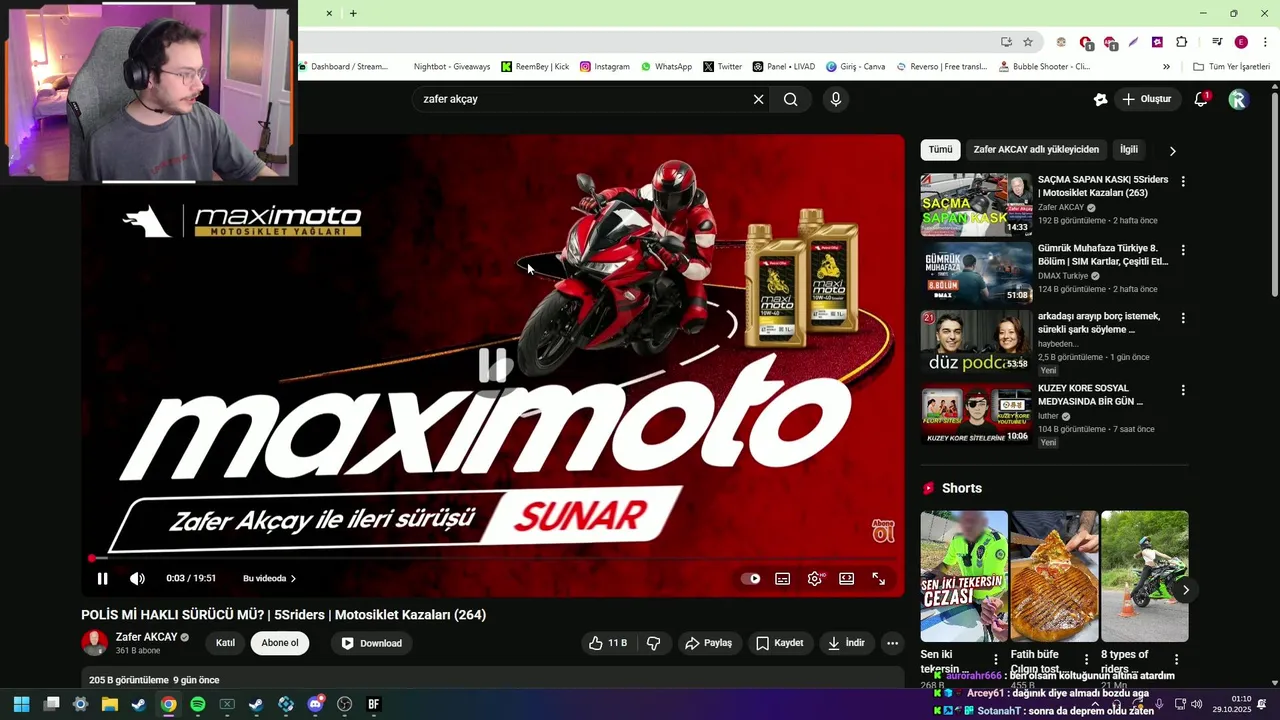Image resolution: width=1280 pixels, height=720 pixels.
Task: Open the 'Instagram' bookmark
Action: click(x=604, y=67)
